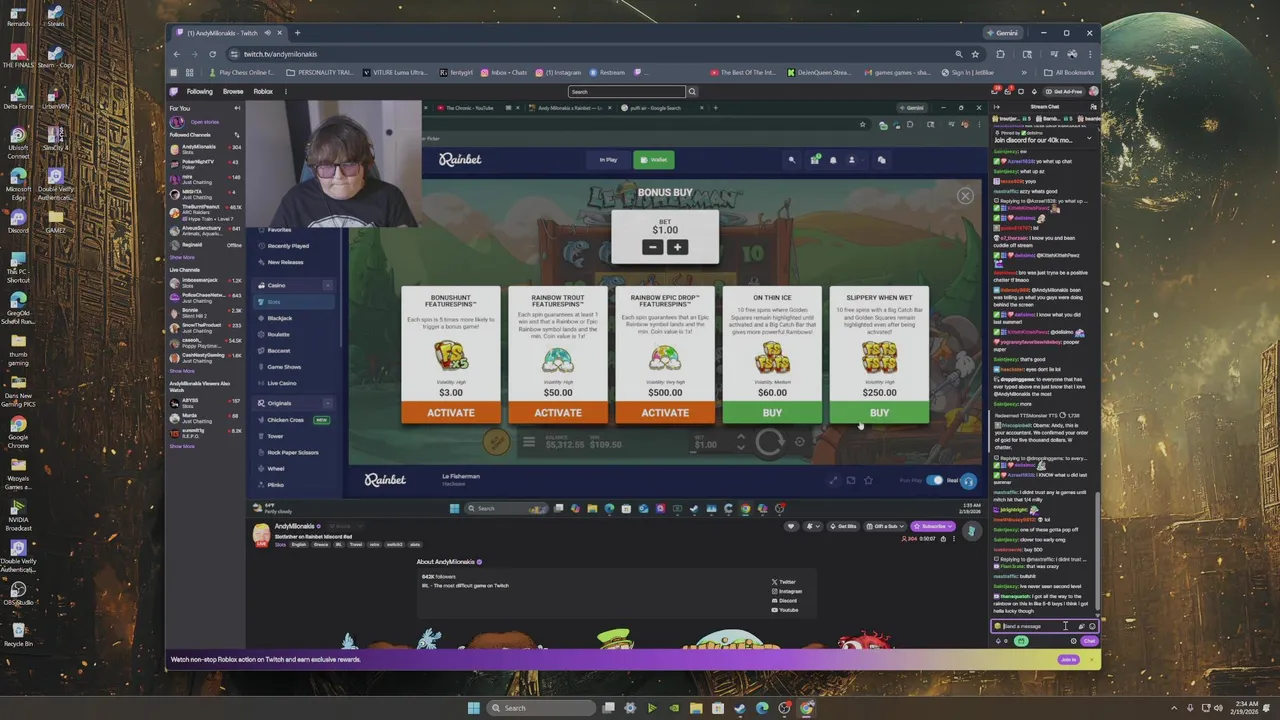Open the Gift a Sub dropdown

coord(886,526)
